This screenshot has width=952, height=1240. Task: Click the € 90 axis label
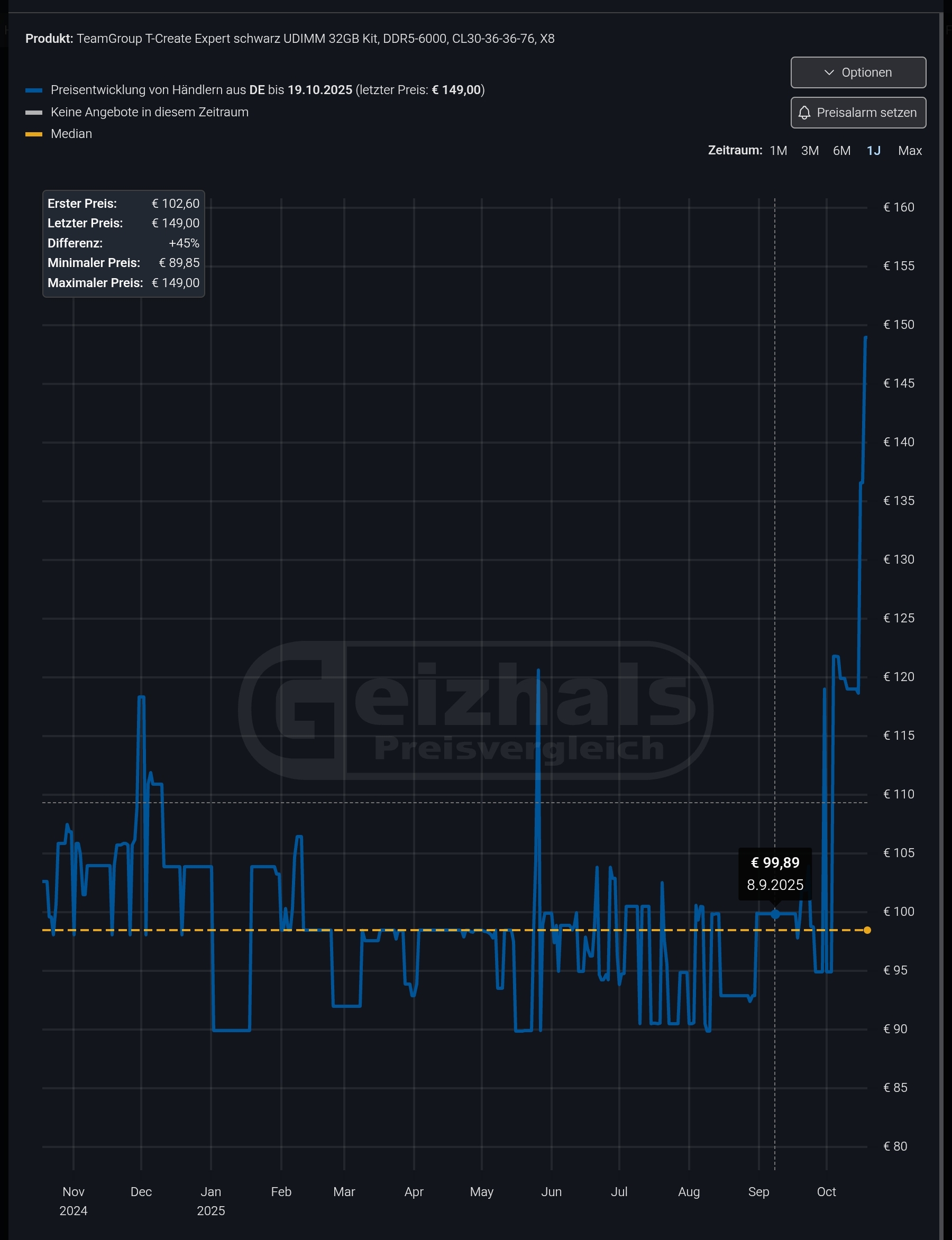click(895, 1029)
